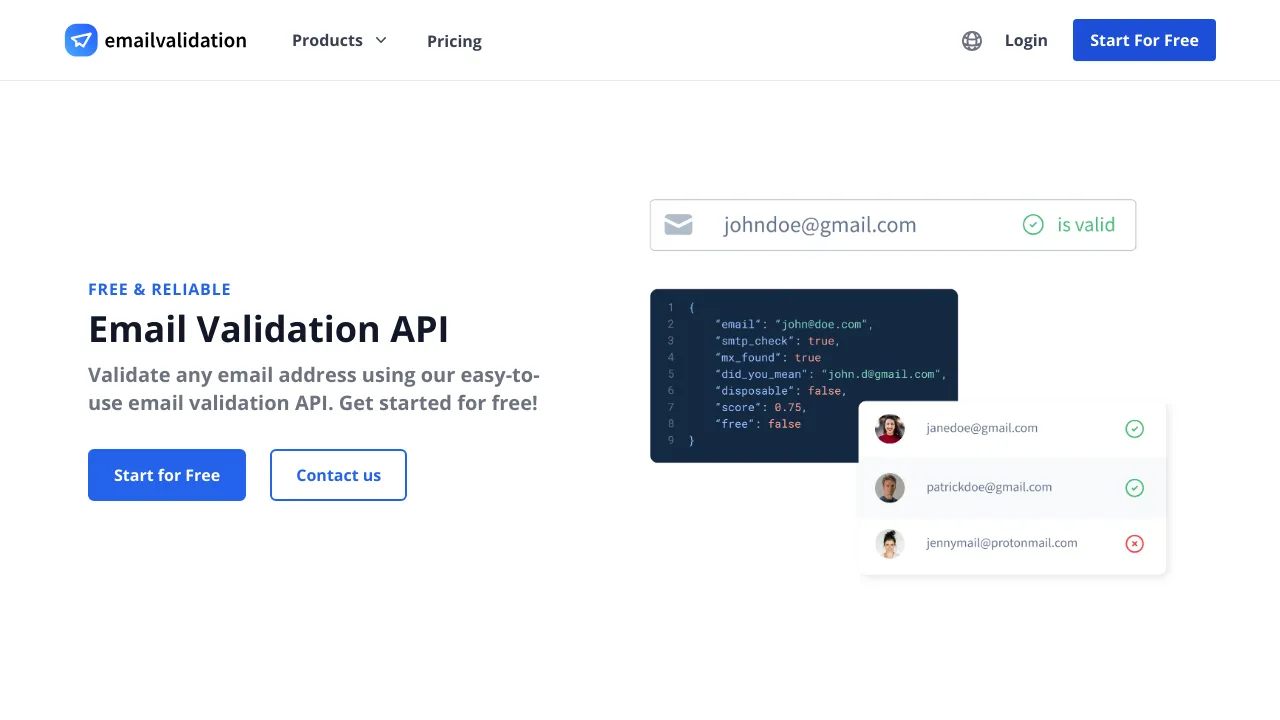Image resolution: width=1280 pixels, height=720 pixels.
Task: Click the "score": 0.75 code line
Action: click(x=761, y=407)
